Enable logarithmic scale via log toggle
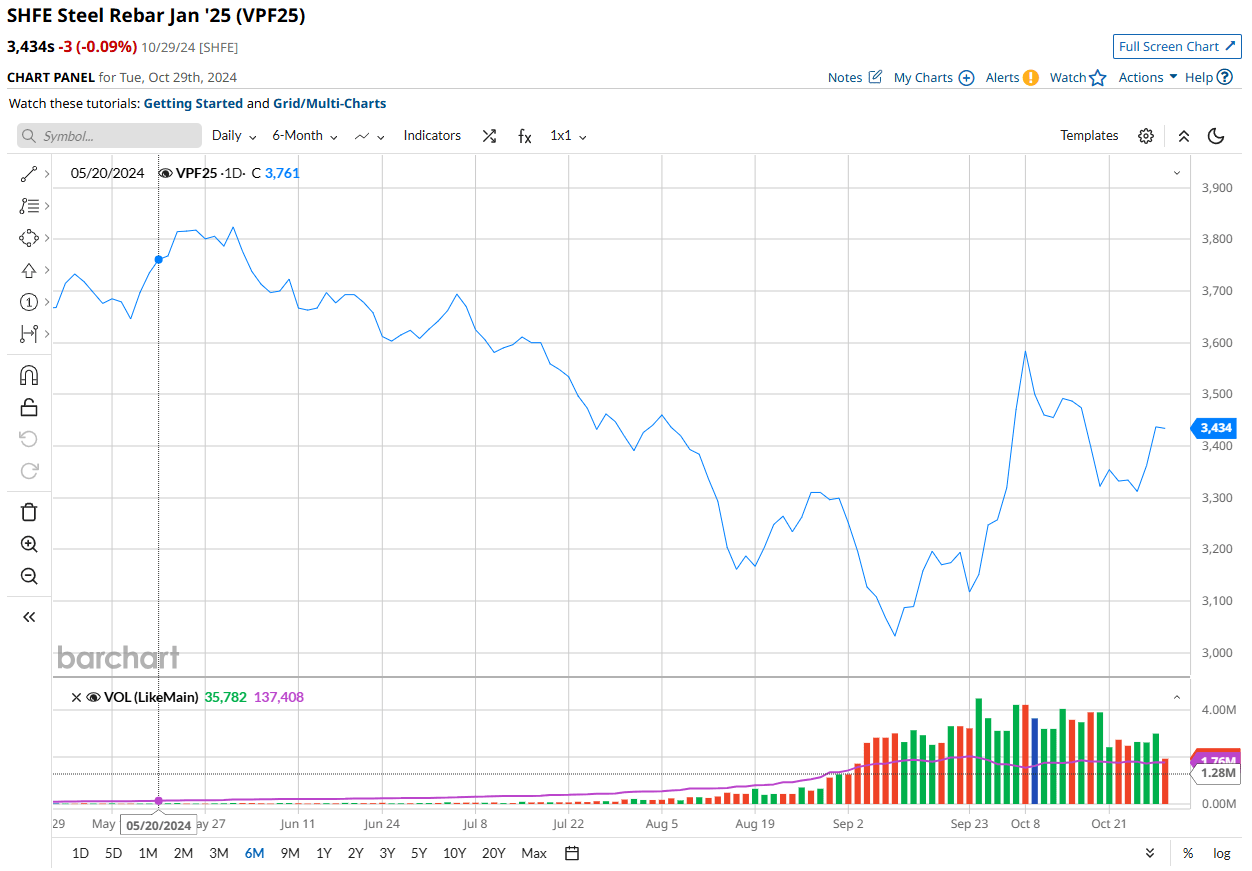1252x871 pixels. tap(1221, 853)
